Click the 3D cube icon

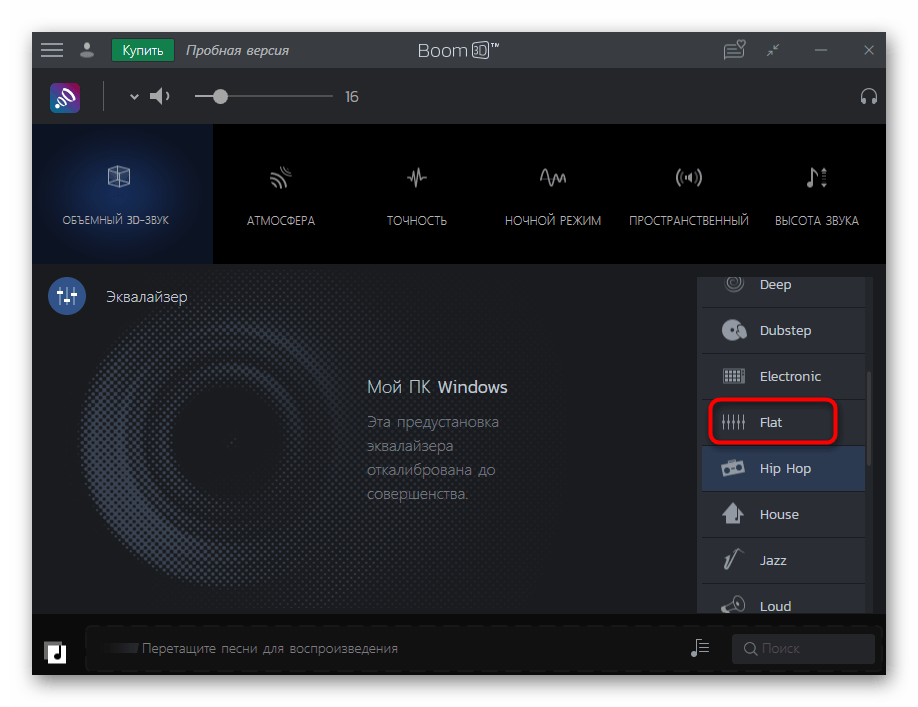tap(119, 177)
